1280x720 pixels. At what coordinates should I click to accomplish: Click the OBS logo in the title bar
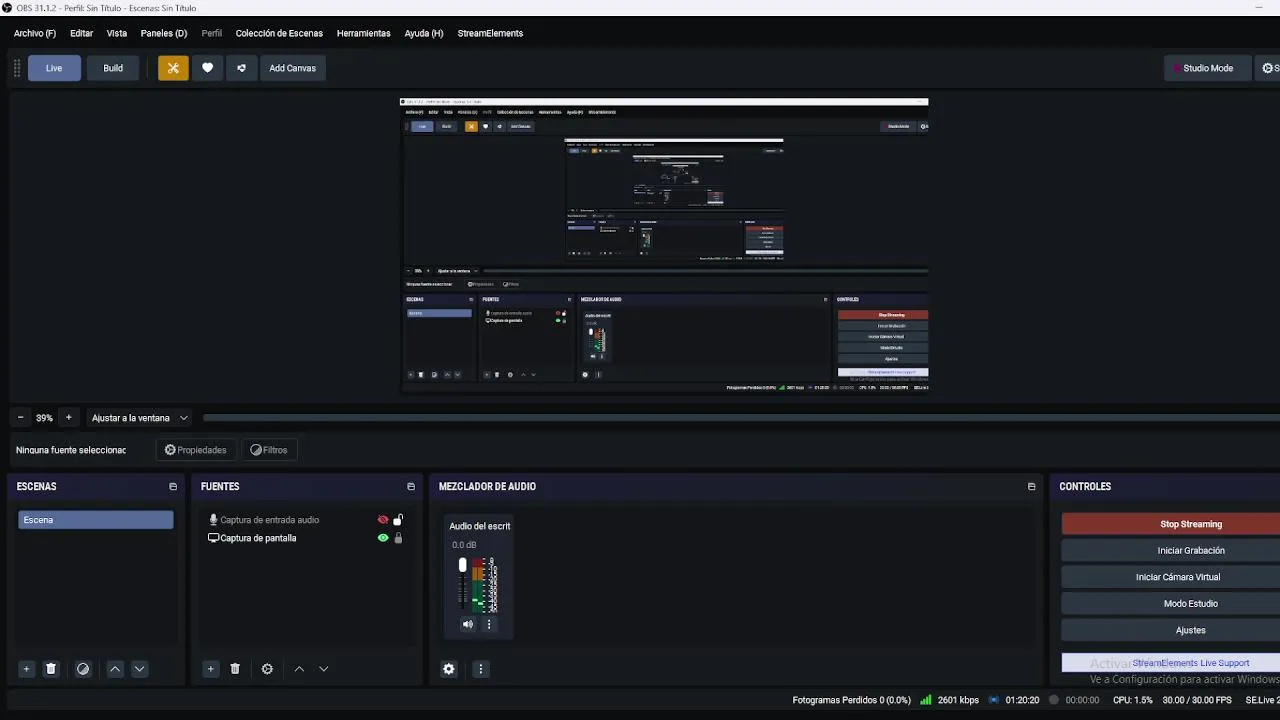8,8
